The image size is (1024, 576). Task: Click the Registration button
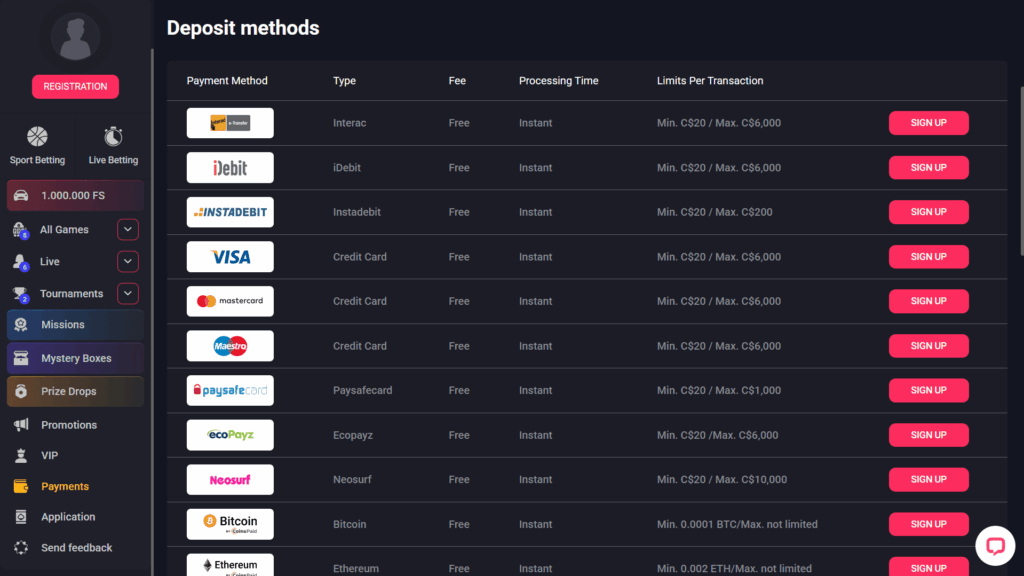75,87
